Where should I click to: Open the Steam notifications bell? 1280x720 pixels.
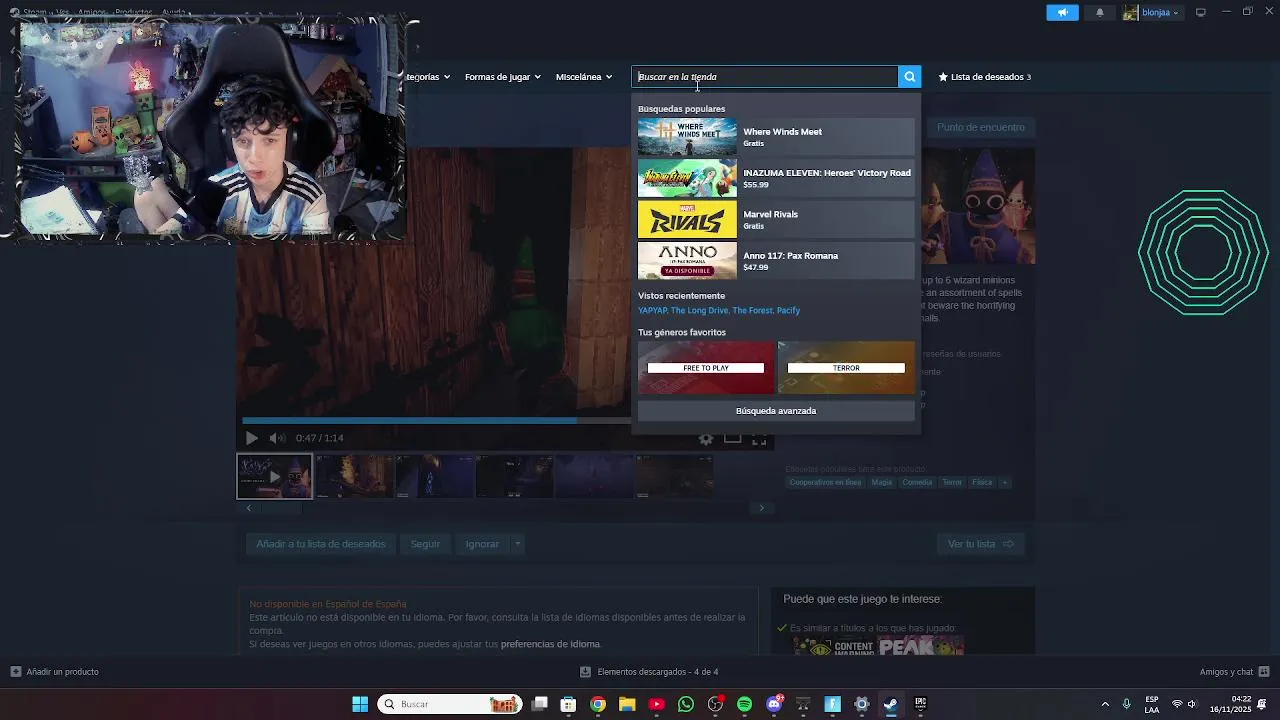pos(1100,13)
